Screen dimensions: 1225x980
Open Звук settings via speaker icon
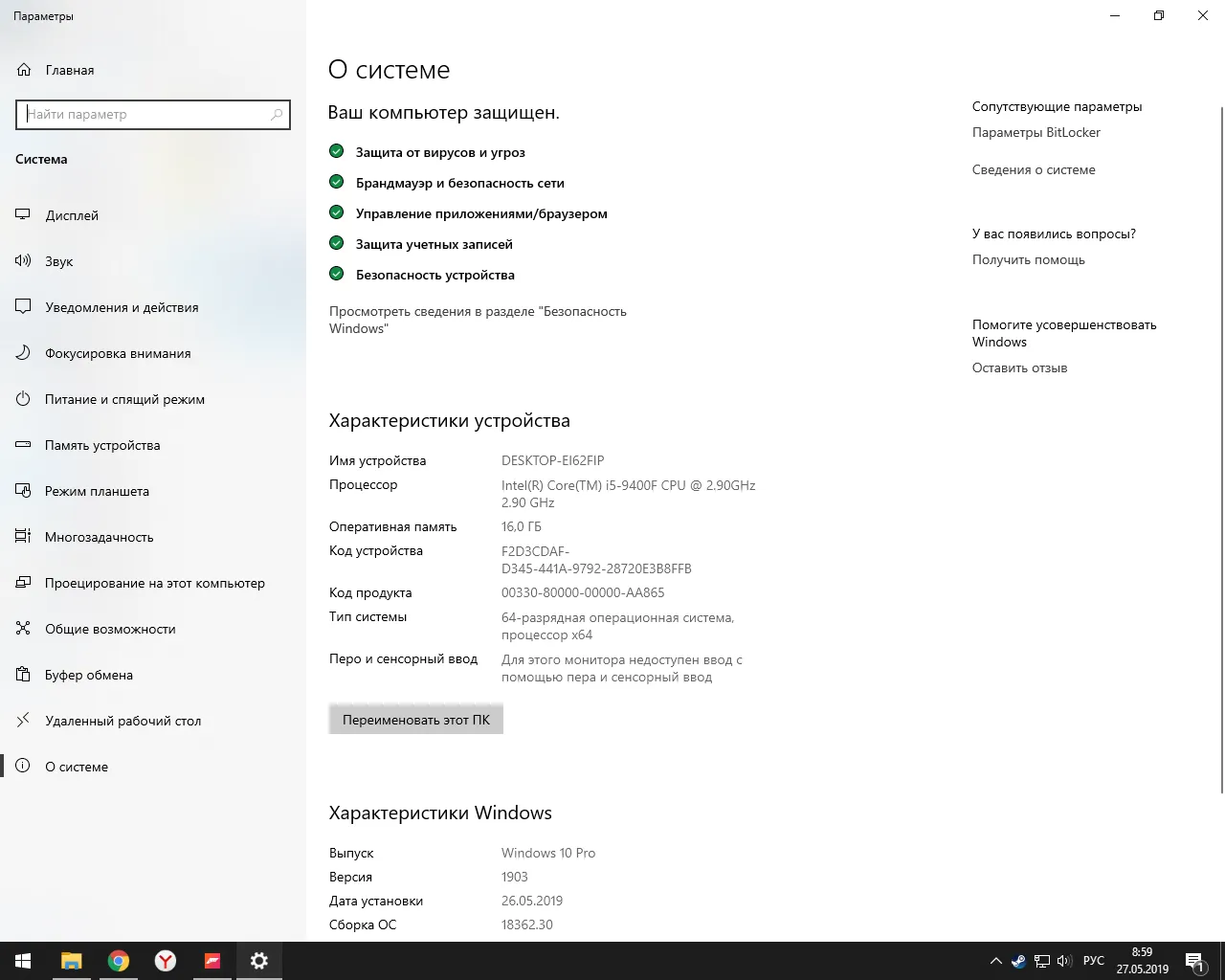(24, 261)
